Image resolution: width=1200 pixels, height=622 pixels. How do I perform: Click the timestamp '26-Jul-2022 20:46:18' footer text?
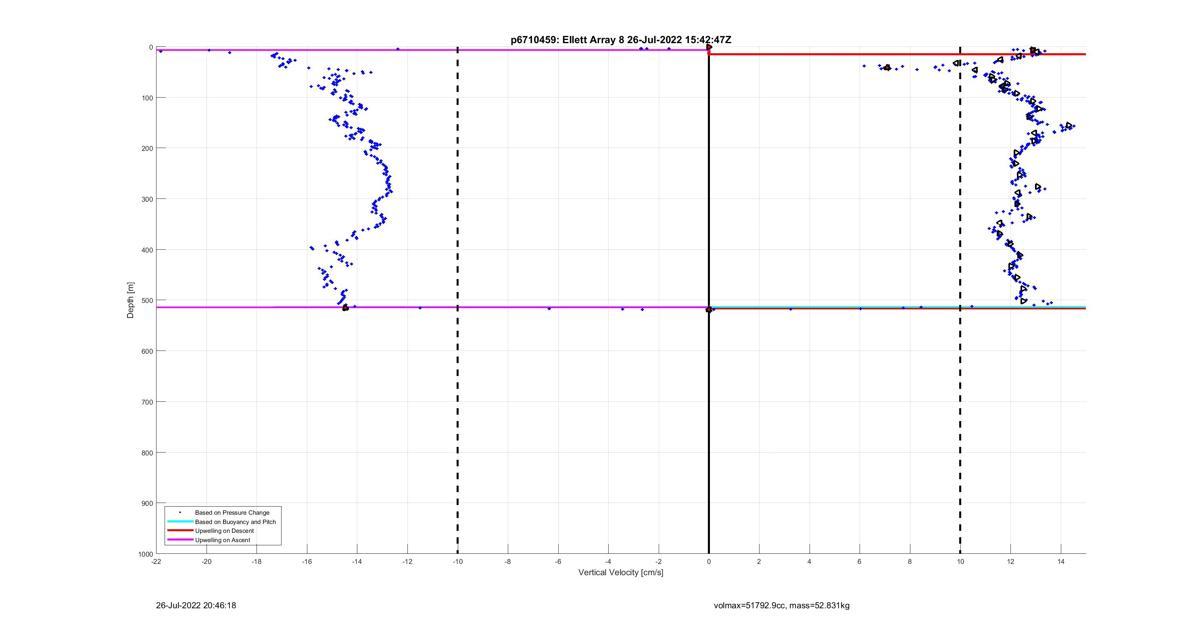(x=196, y=605)
